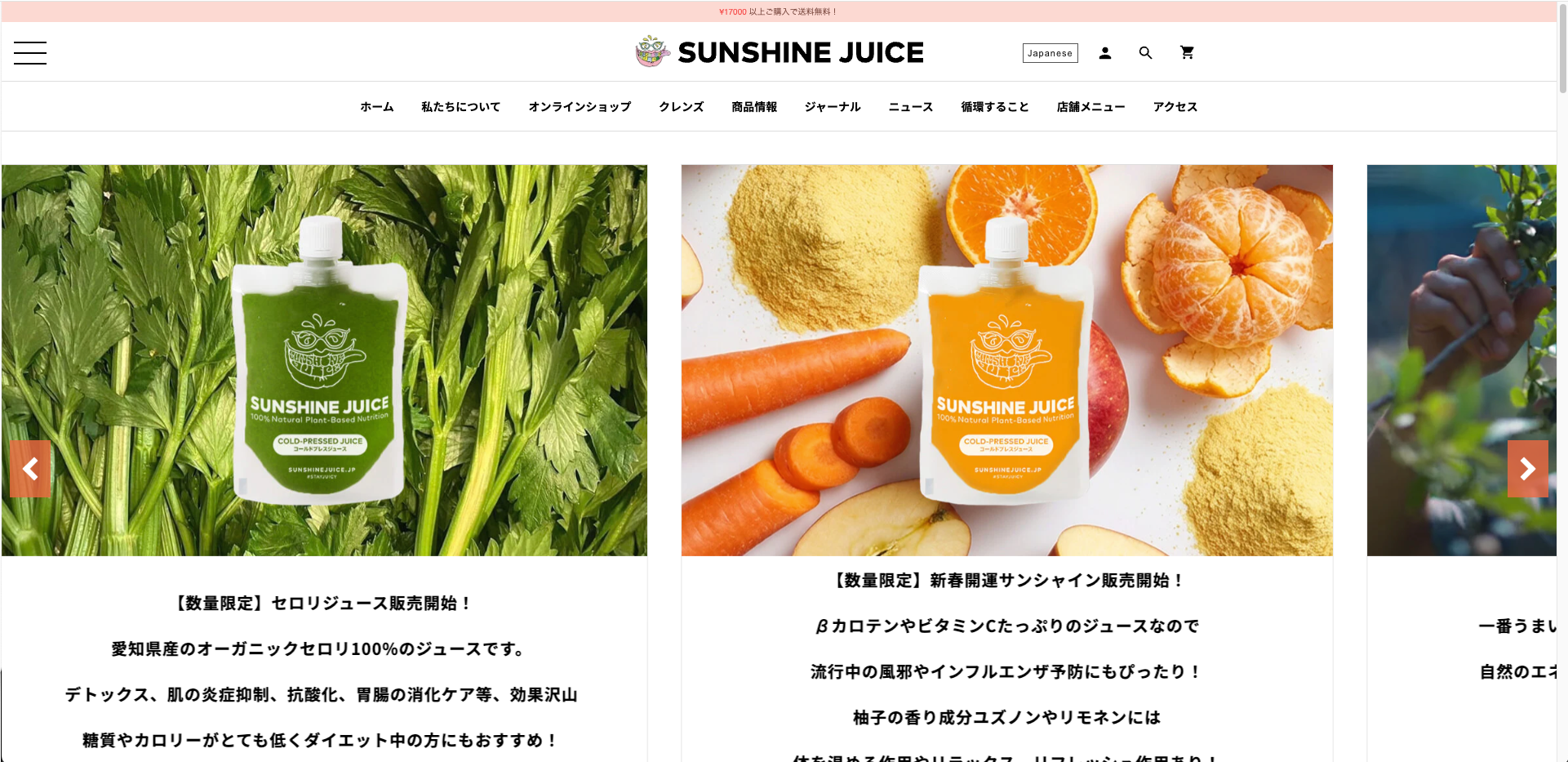This screenshot has width=1568, height=762.
Task: Open the Japanese language selector
Action: click(x=1050, y=53)
